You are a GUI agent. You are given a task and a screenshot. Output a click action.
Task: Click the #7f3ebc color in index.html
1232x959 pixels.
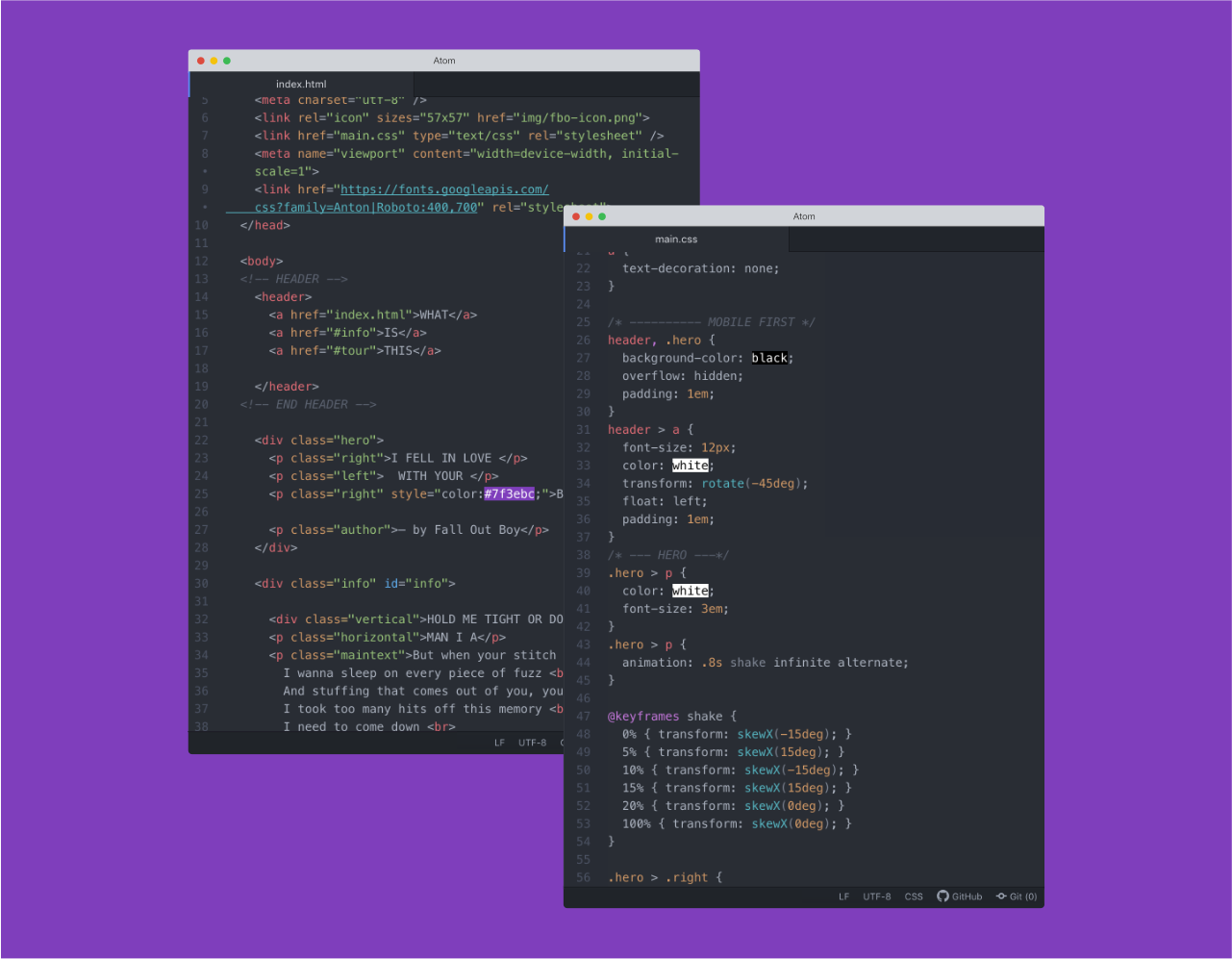click(509, 494)
